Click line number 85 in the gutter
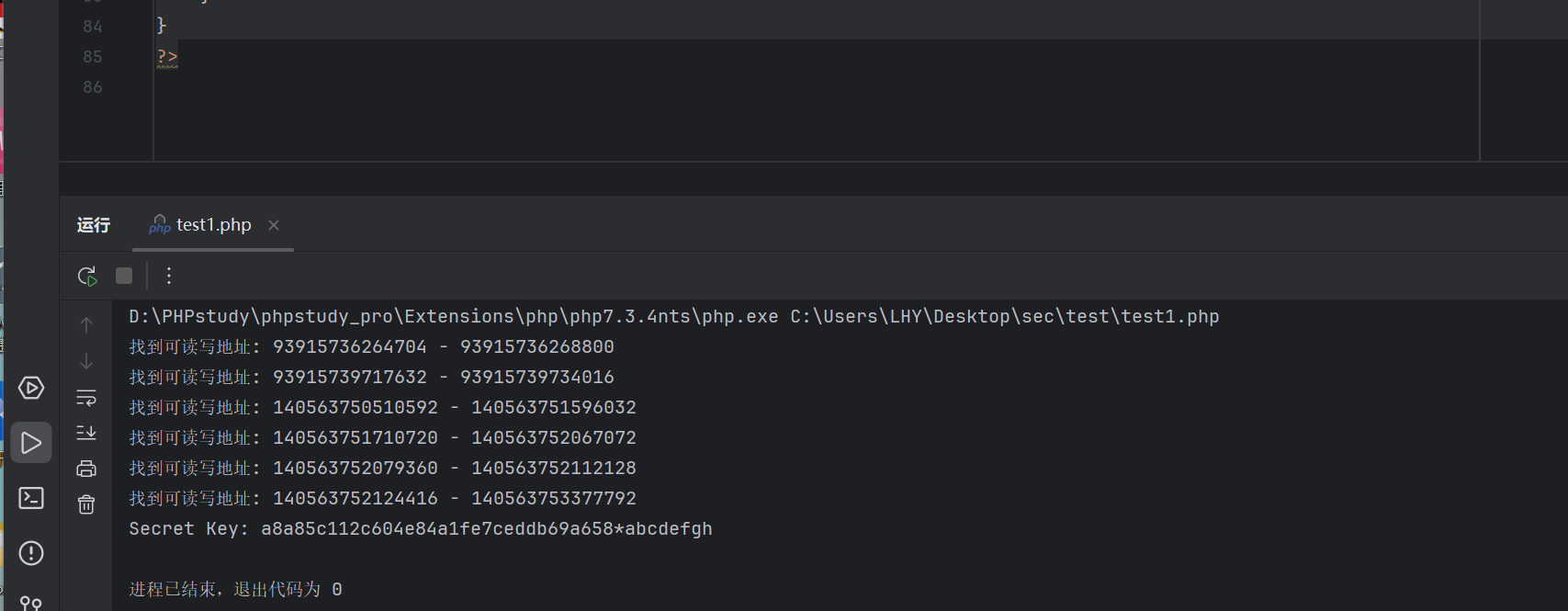This screenshot has height=611, width=1568. point(93,57)
